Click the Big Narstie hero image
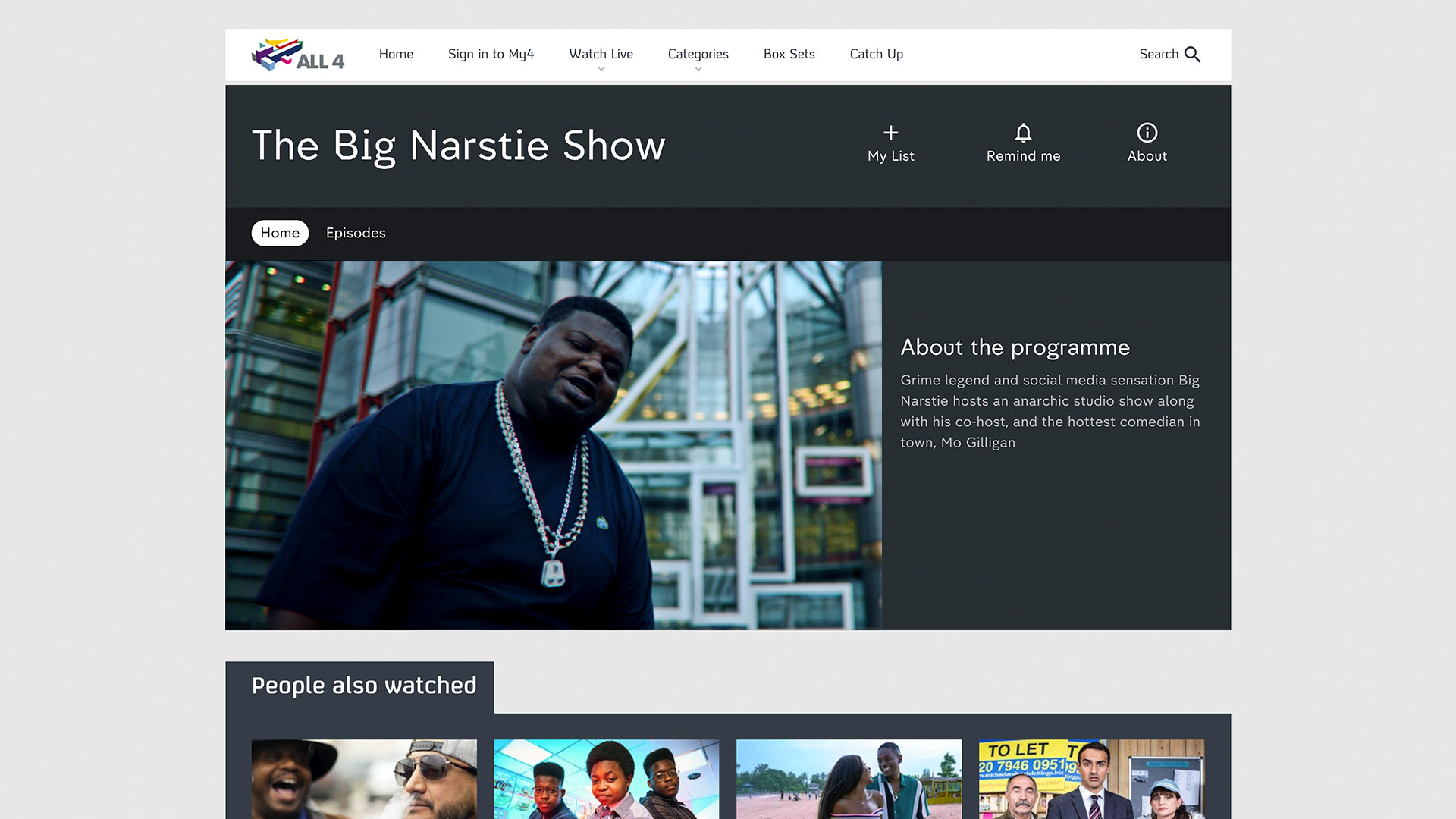 554,445
